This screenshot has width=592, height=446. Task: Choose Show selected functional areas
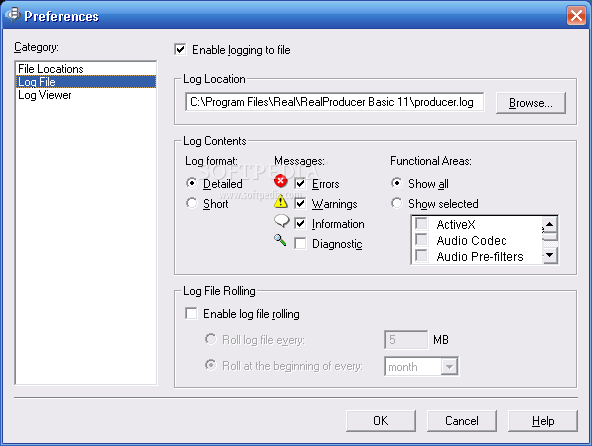point(396,203)
